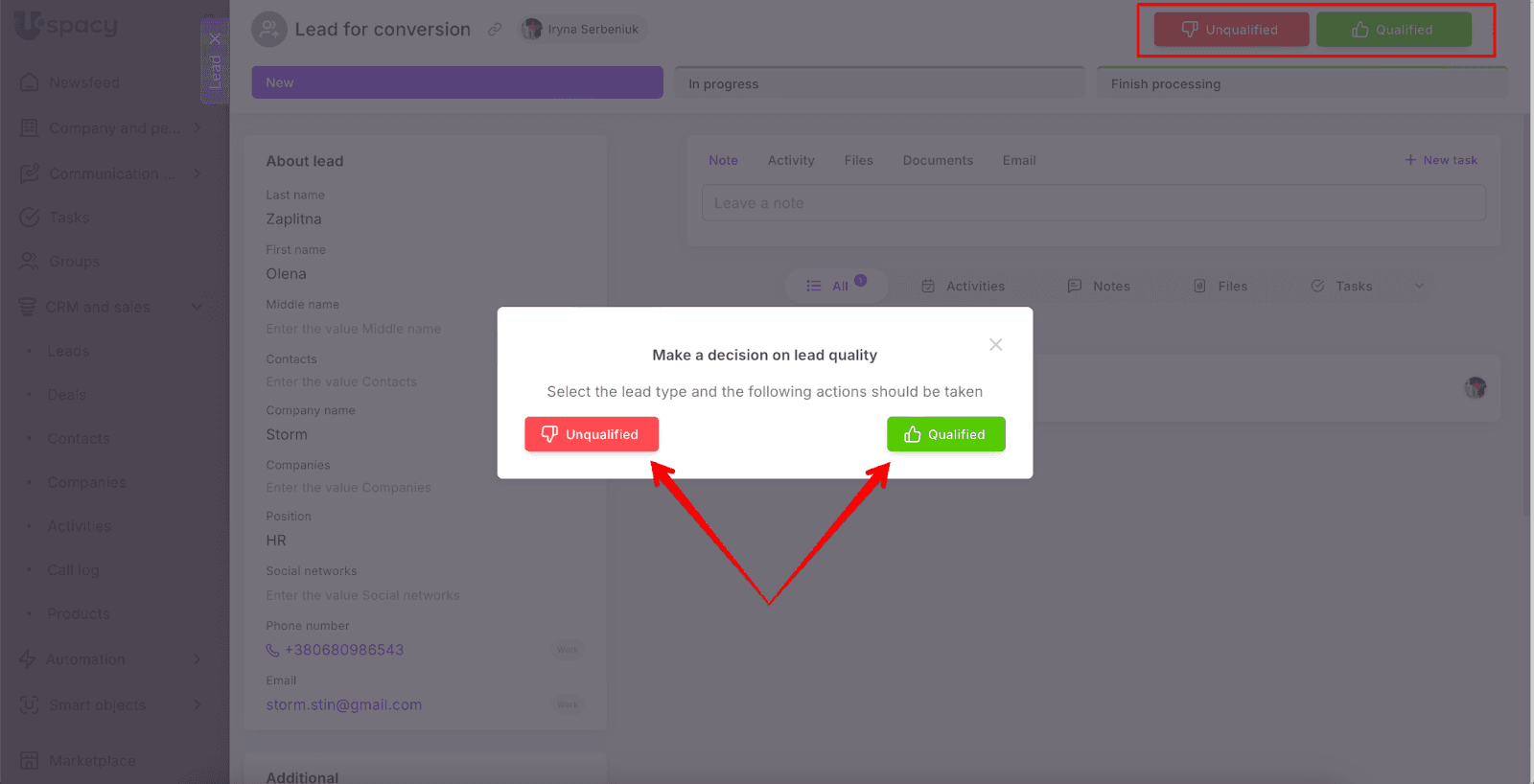Expand the timeline filter chevron dropdown

1419,286
